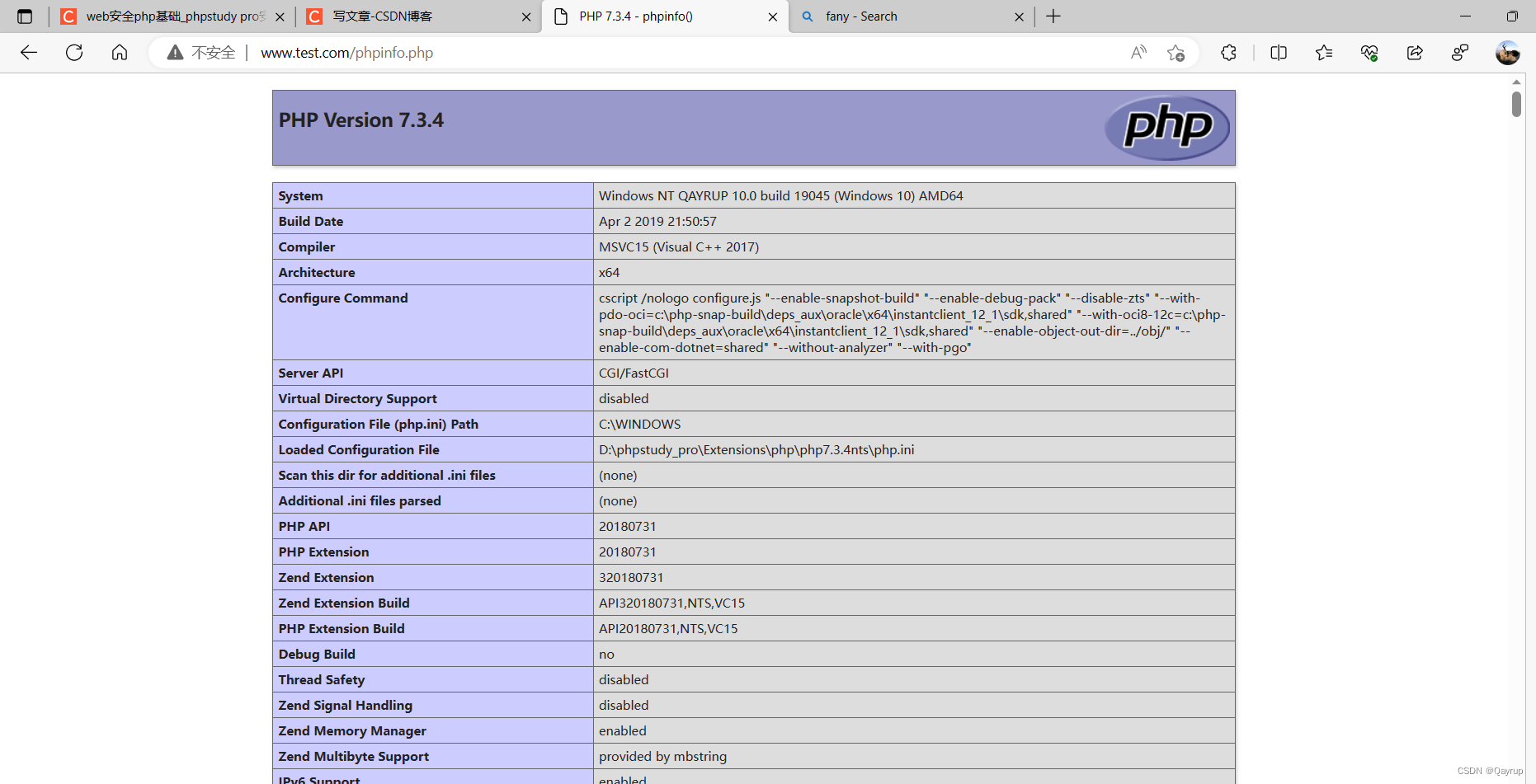1536x784 pixels.
Task: Click the Zend Extension value 320180731
Action: click(x=631, y=578)
